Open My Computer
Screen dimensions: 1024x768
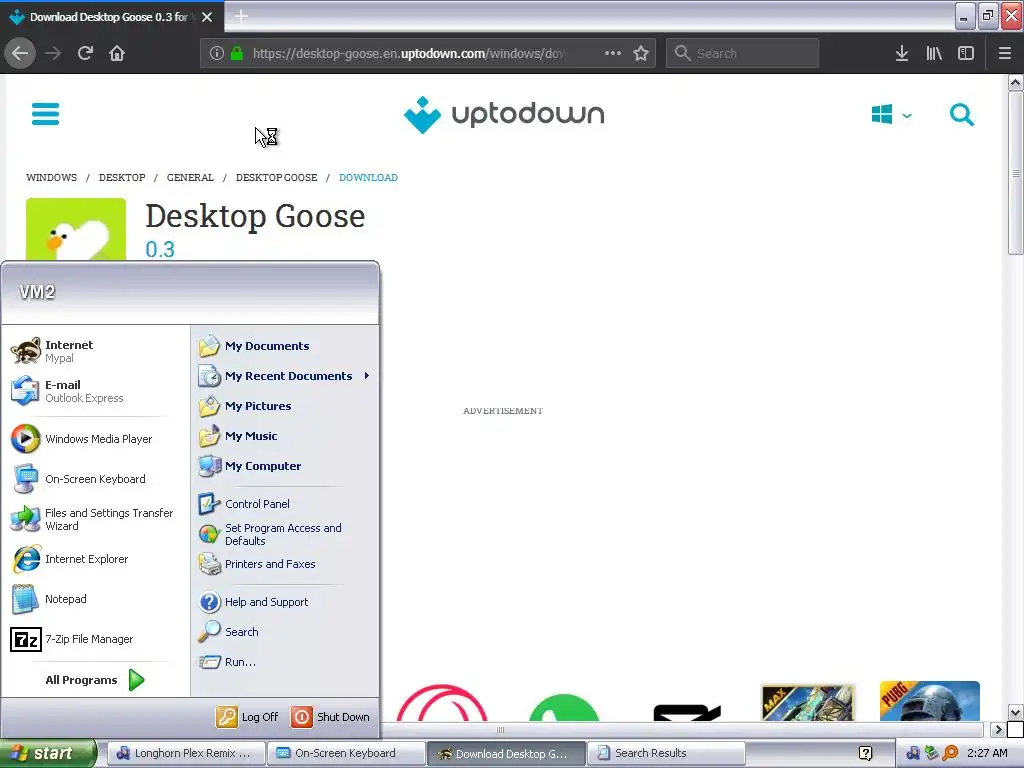tap(284, 466)
